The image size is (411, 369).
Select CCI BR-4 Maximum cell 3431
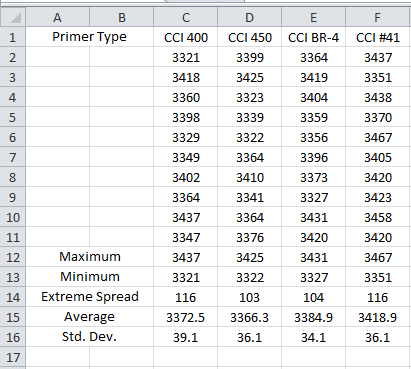[x=314, y=257]
